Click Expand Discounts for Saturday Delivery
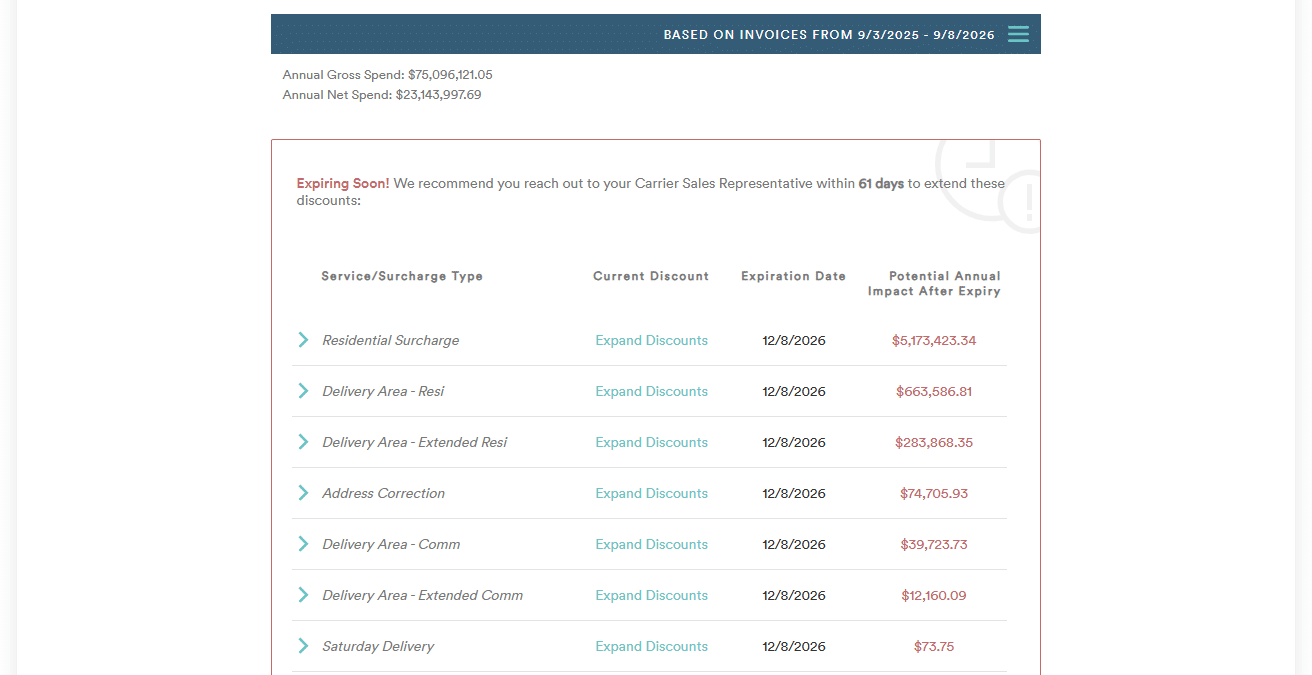The height and width of the screenshot is (675, 1312). coord(651,646)
